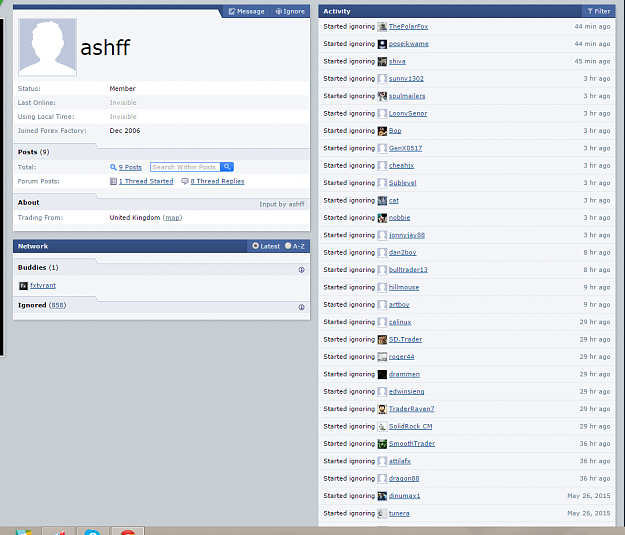This screenshot has height=535, width=625.
Task: Click roger44's avatar icon
Action: tap(382, 357)
